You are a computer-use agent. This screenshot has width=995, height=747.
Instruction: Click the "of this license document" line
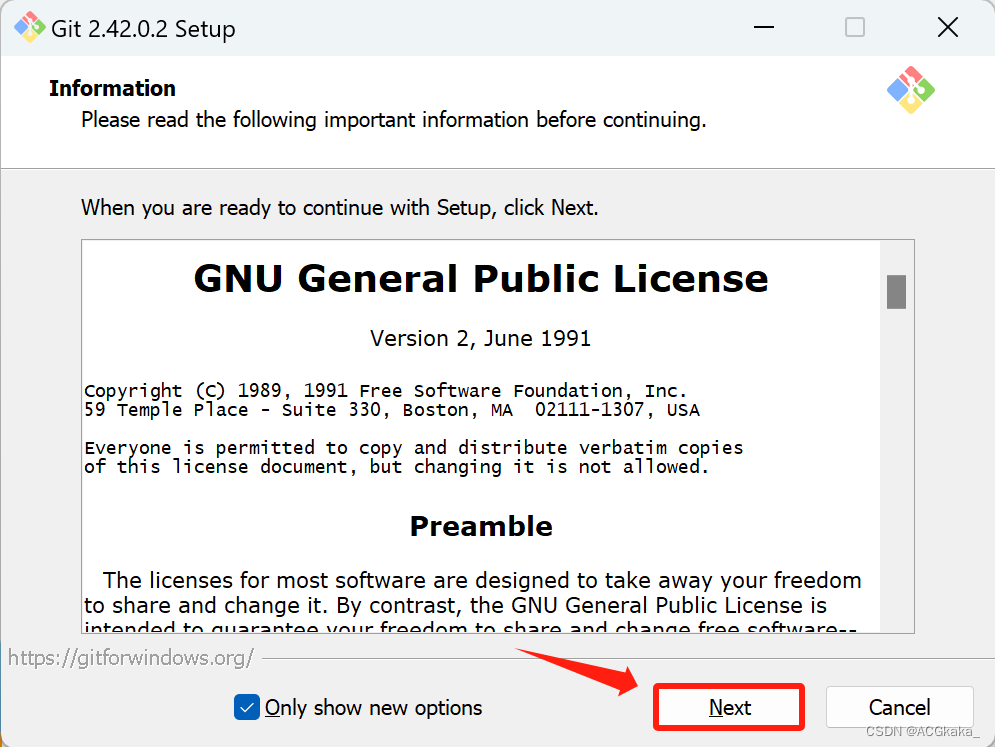point(396,467)
